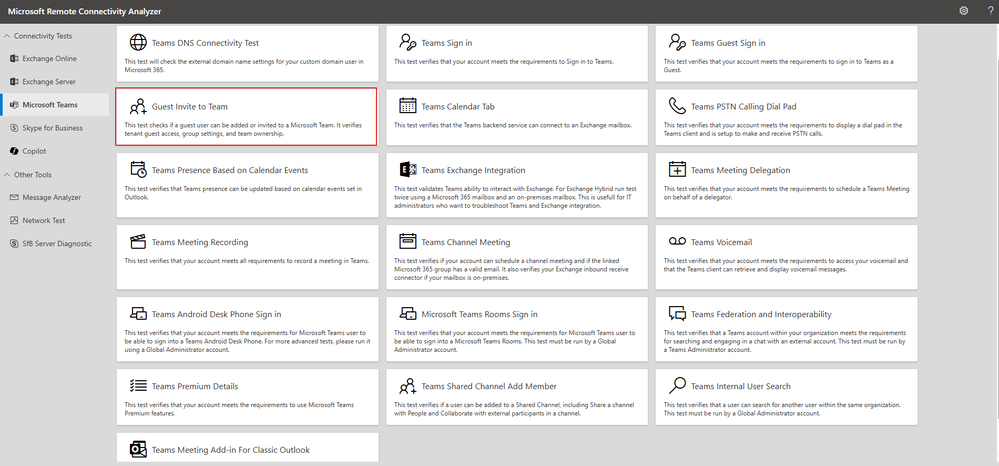
Task: Click the Network Test sidebar icon
Action: [x=14, y=221]
